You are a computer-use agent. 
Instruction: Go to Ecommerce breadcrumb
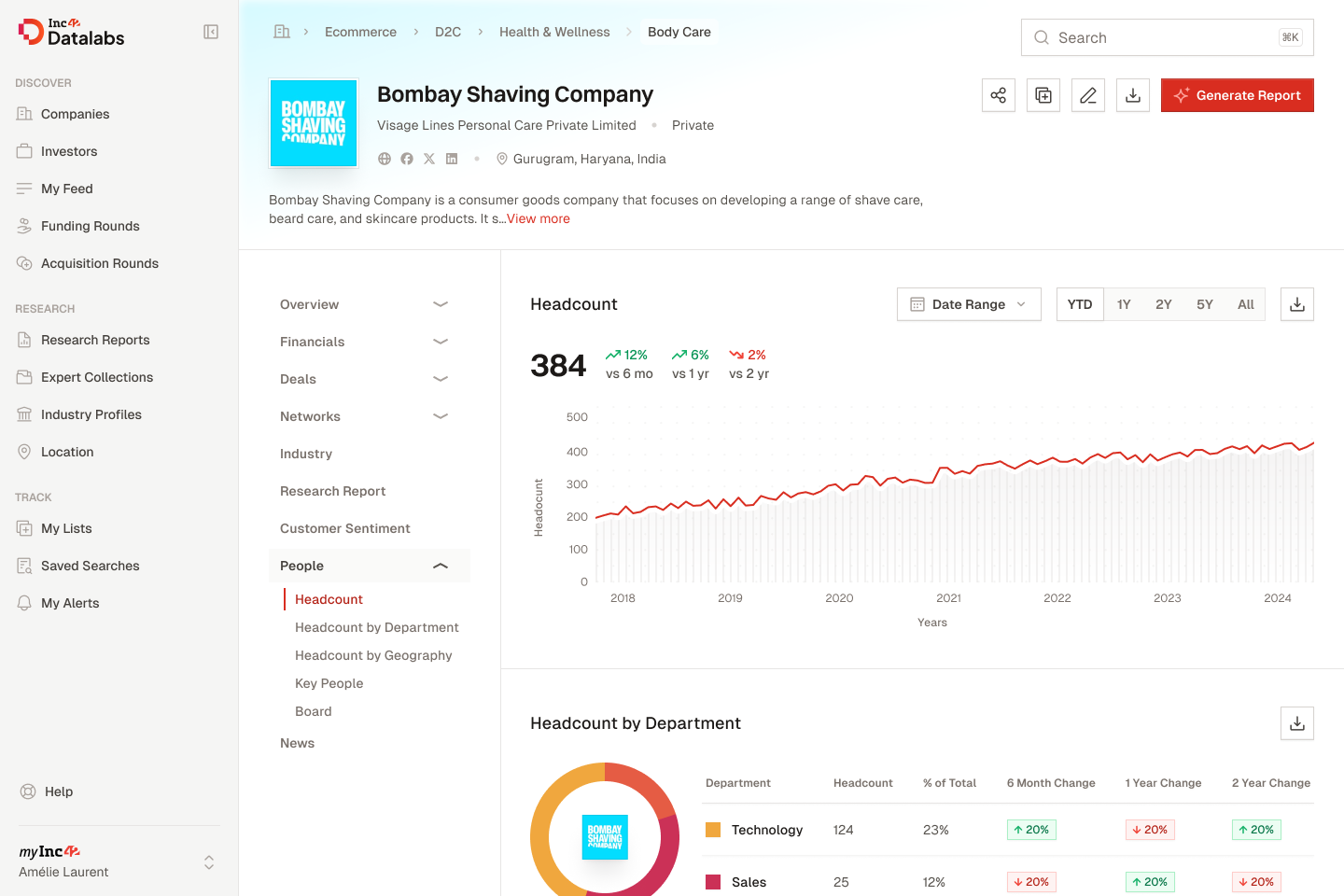(x=360, y=32)
